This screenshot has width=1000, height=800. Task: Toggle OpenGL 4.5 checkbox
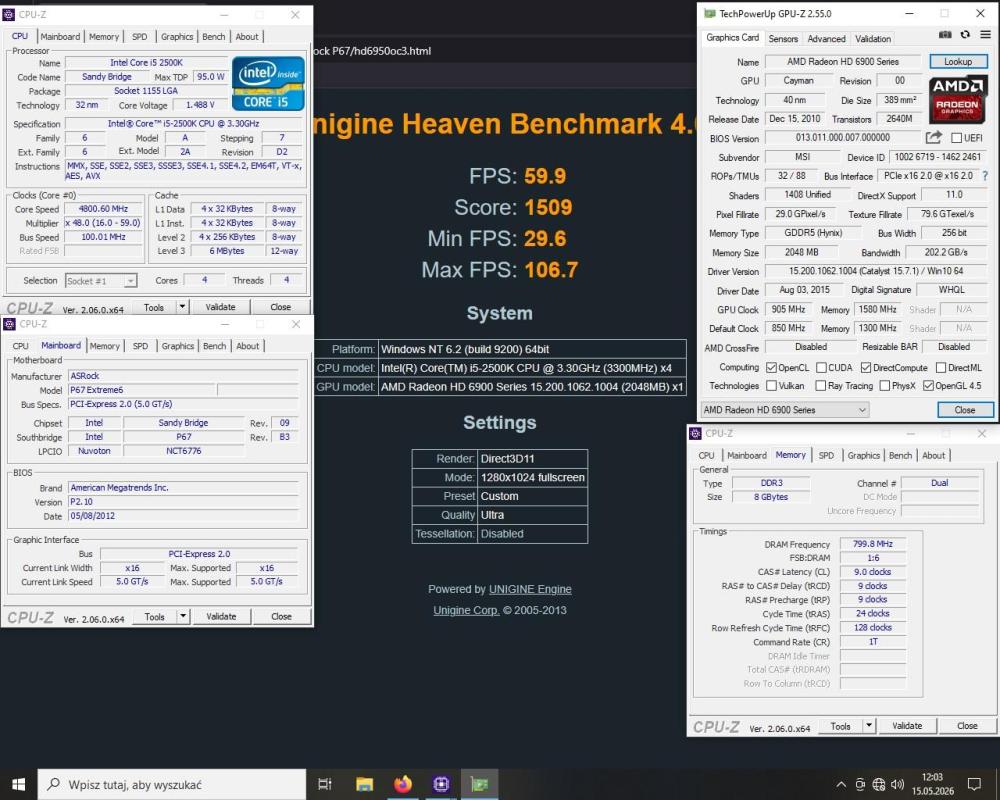(929, 385)
